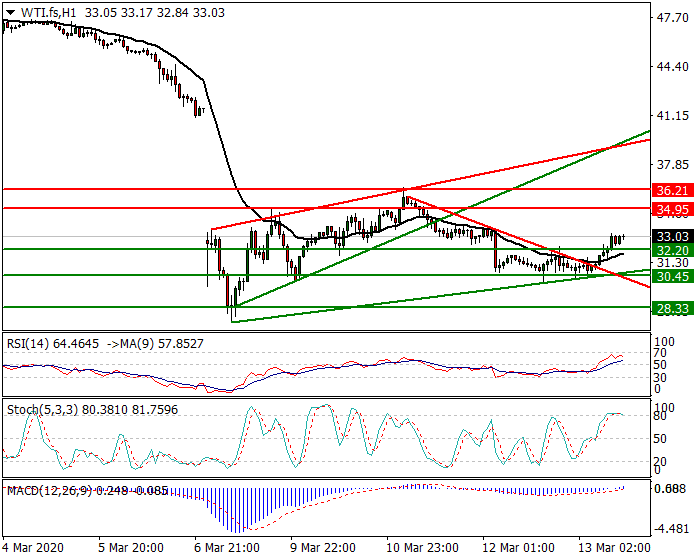Click the 9 Mar 22:00 time label
Screen dimensions: 700x560
[323, 547]
